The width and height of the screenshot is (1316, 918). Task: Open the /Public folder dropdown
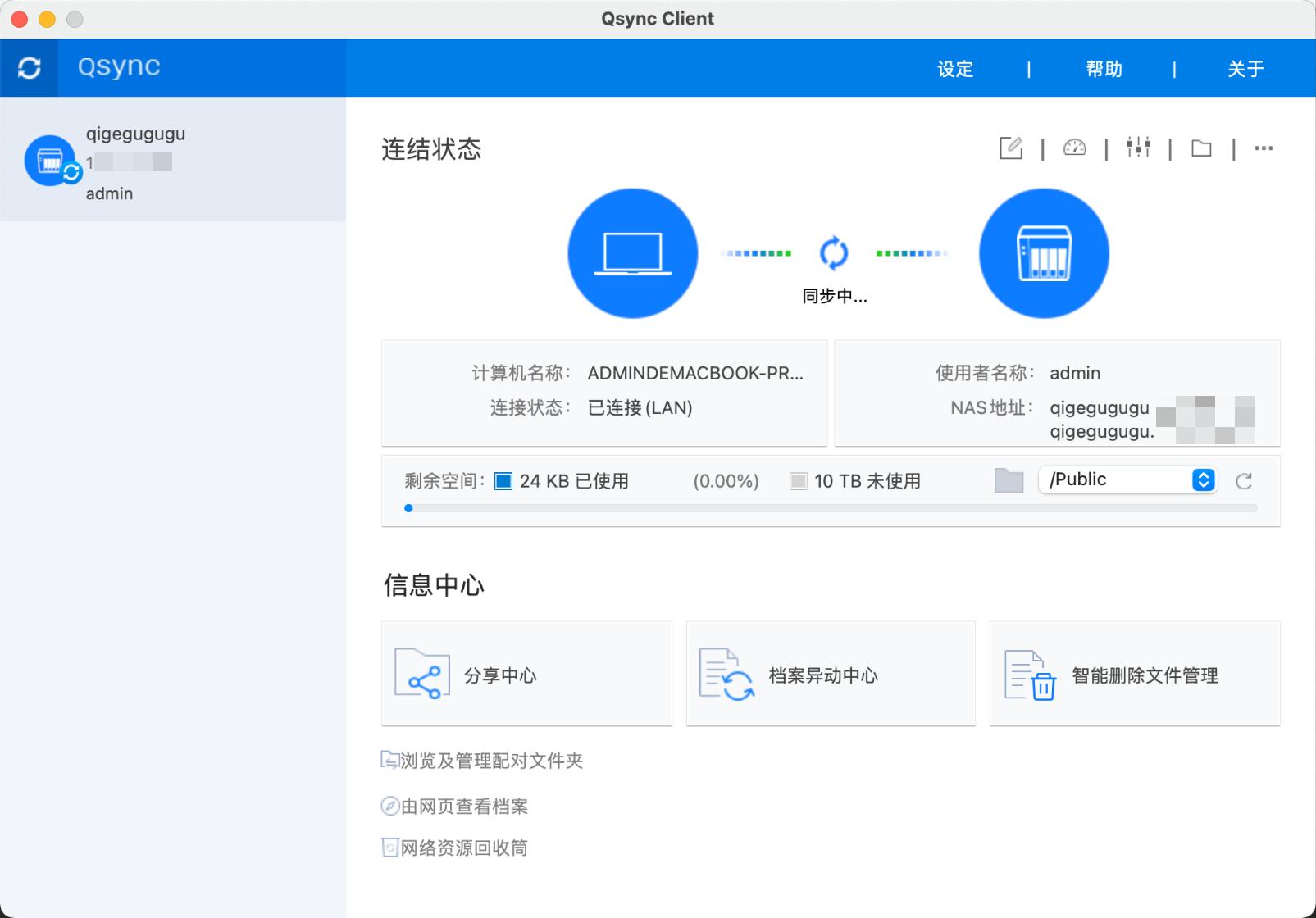coord(1127,479)
